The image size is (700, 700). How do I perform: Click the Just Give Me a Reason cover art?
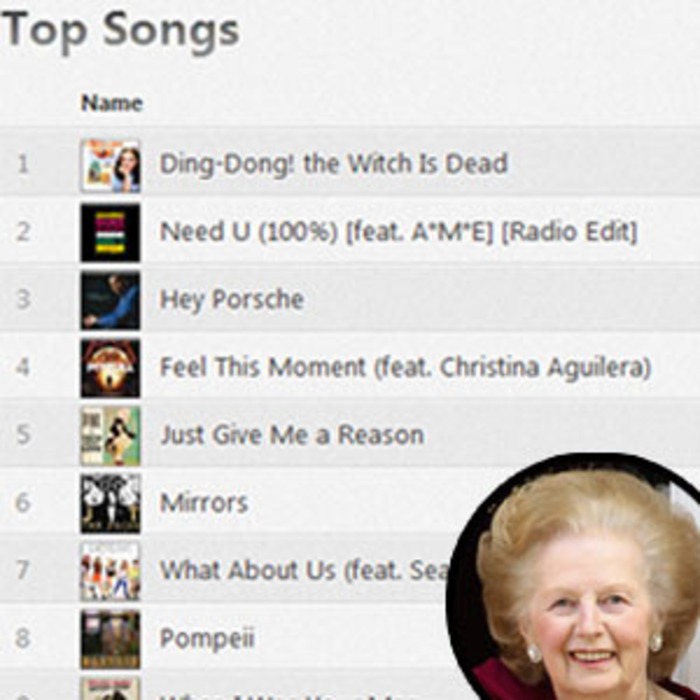coord(110,436)
